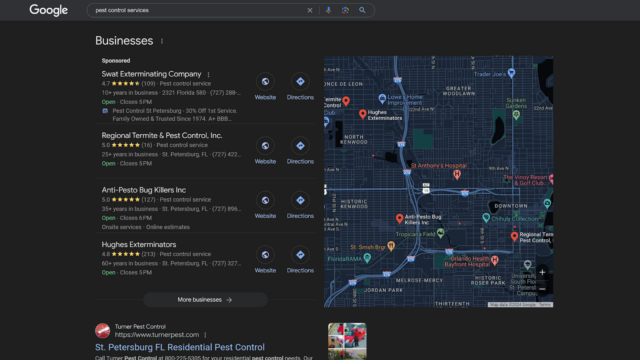Screen dimensions: 640x360
Task: Get directions to Regional Termite & Pest Control
Action: pyautogui.click(x=300, y=146)
